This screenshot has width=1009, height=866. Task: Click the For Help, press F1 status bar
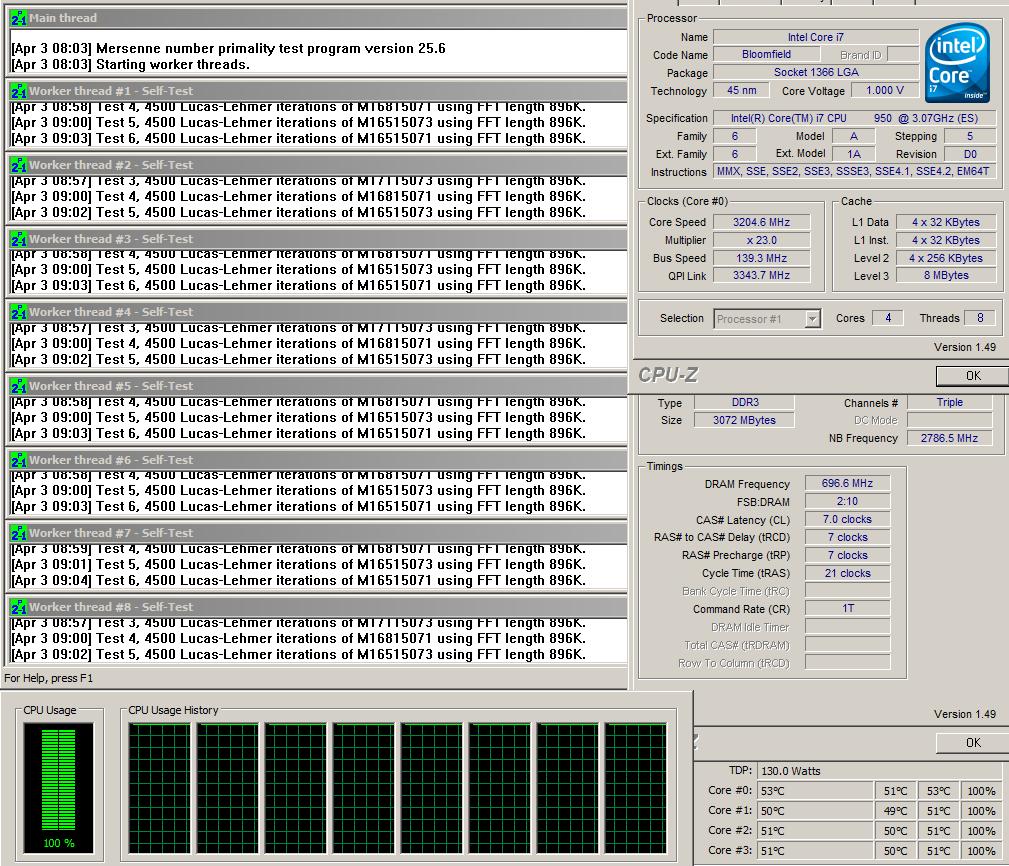click(49, 678)
